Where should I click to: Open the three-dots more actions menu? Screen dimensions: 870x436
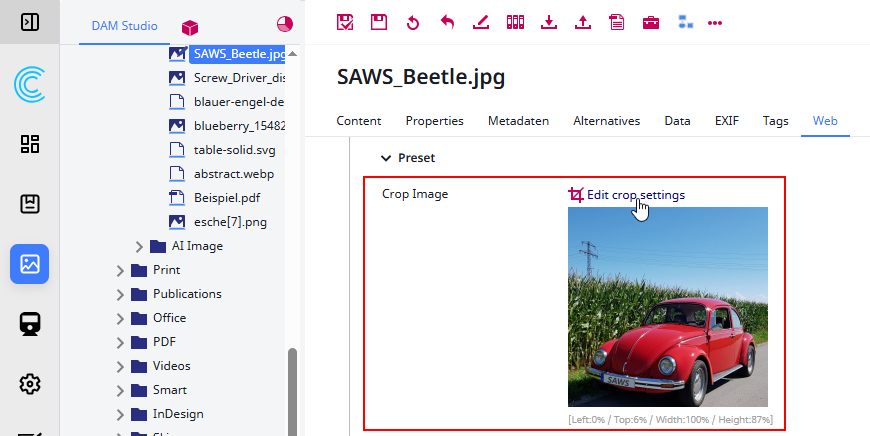[715, 23]
